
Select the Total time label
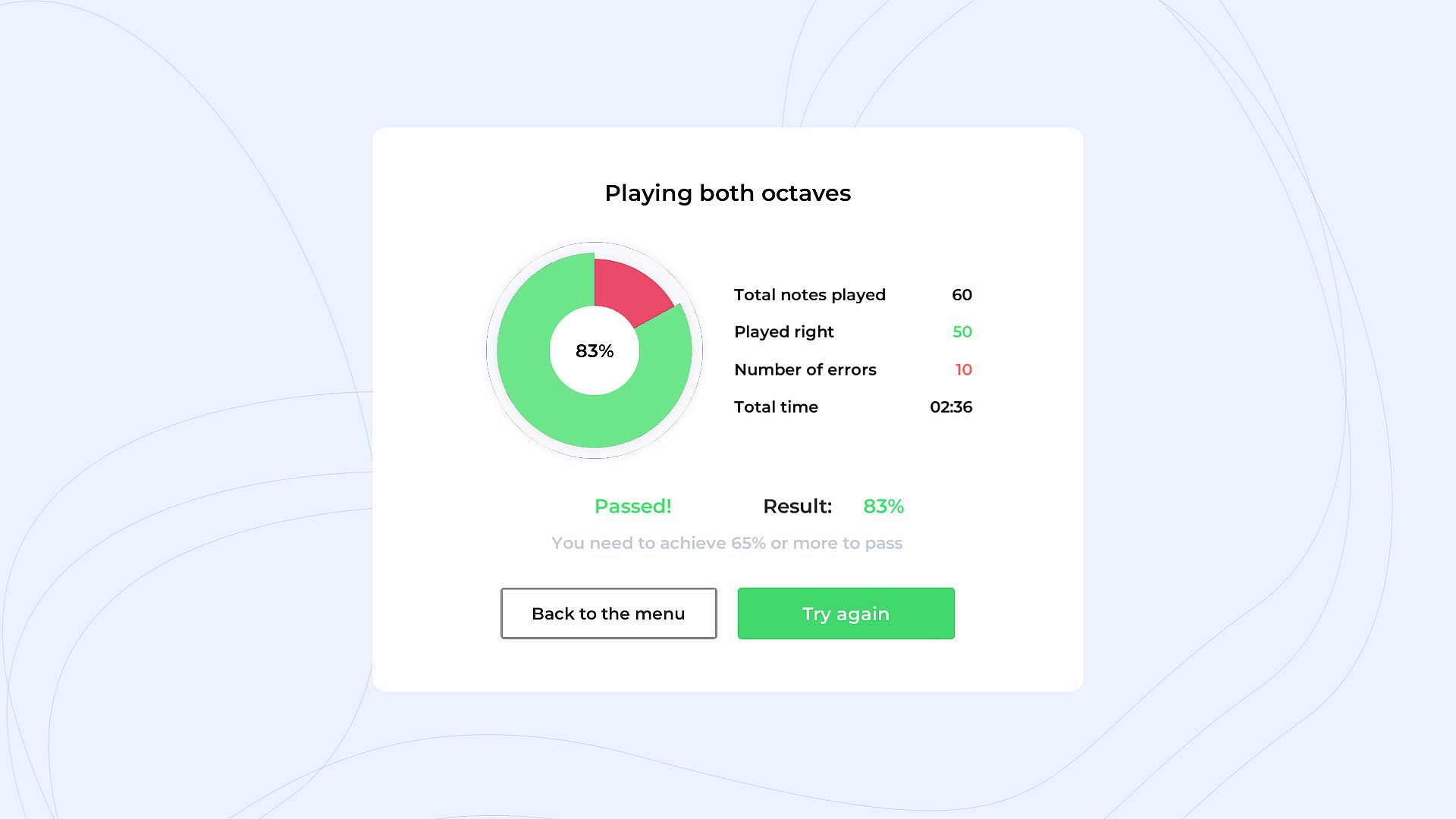[776, 407]
